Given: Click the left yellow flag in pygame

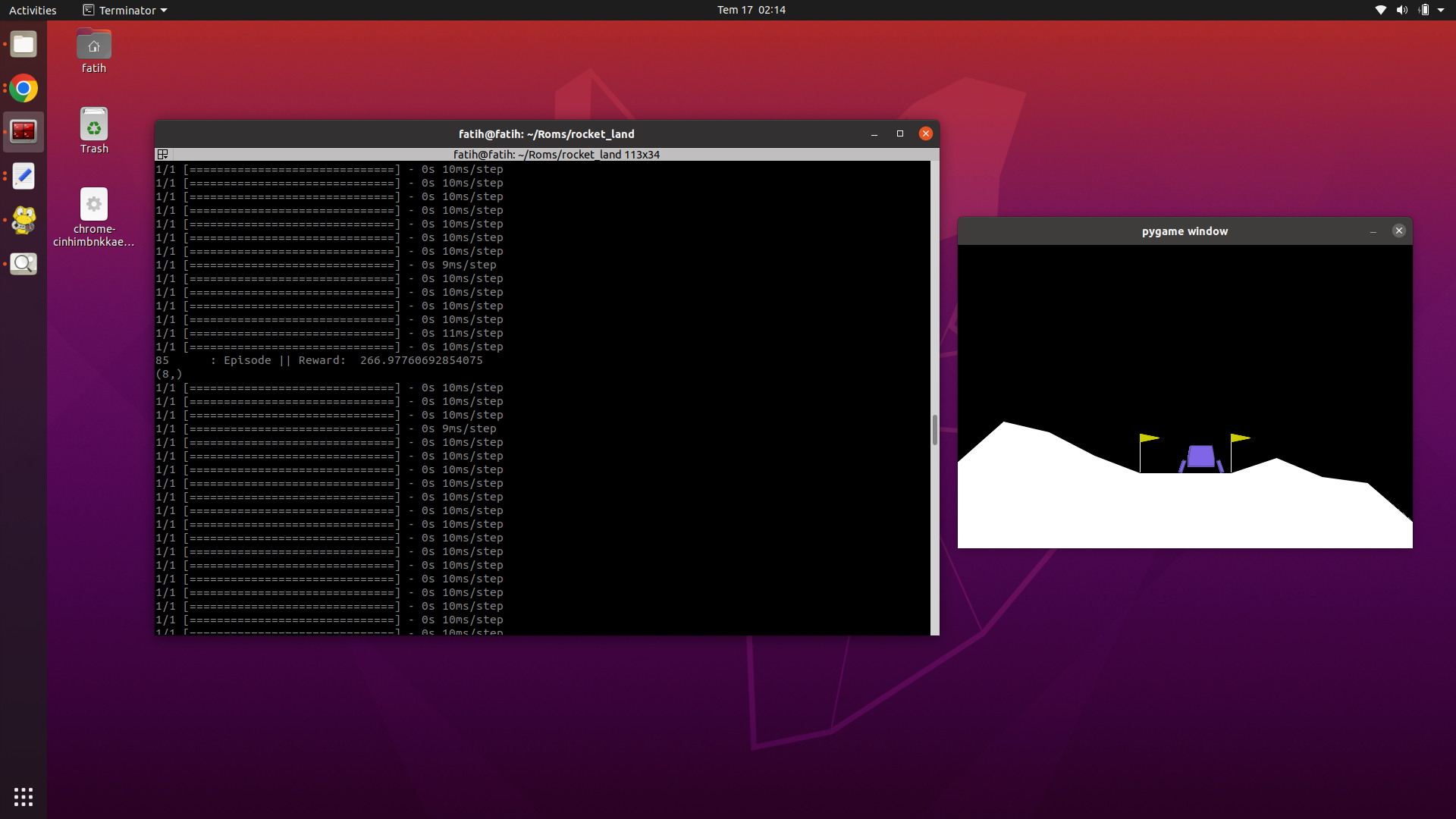Looking at the screenshot, I should click(x=1150, y=438).
